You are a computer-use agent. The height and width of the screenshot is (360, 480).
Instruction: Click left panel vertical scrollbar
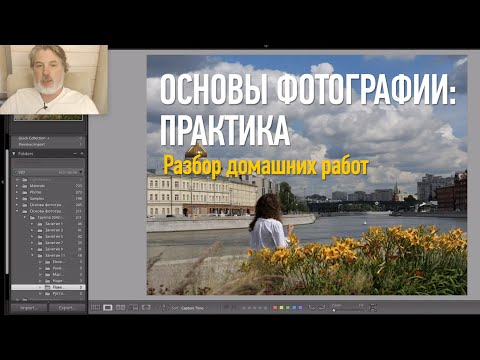click(7, 212)
